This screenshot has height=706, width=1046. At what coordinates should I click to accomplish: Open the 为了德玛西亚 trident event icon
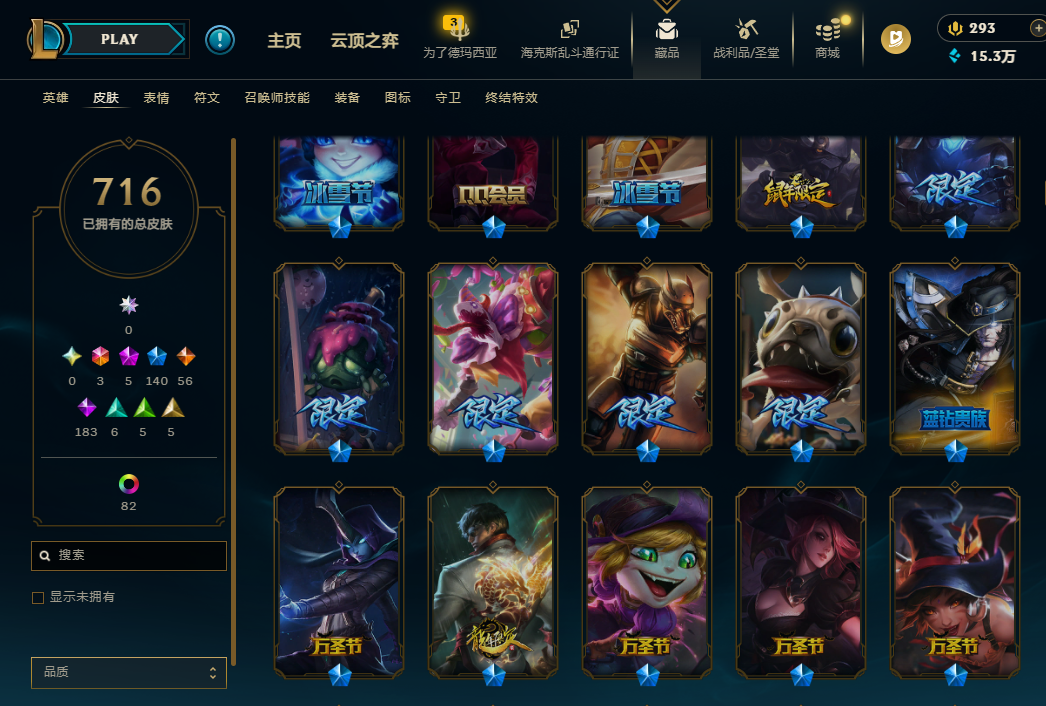[460, 39]
